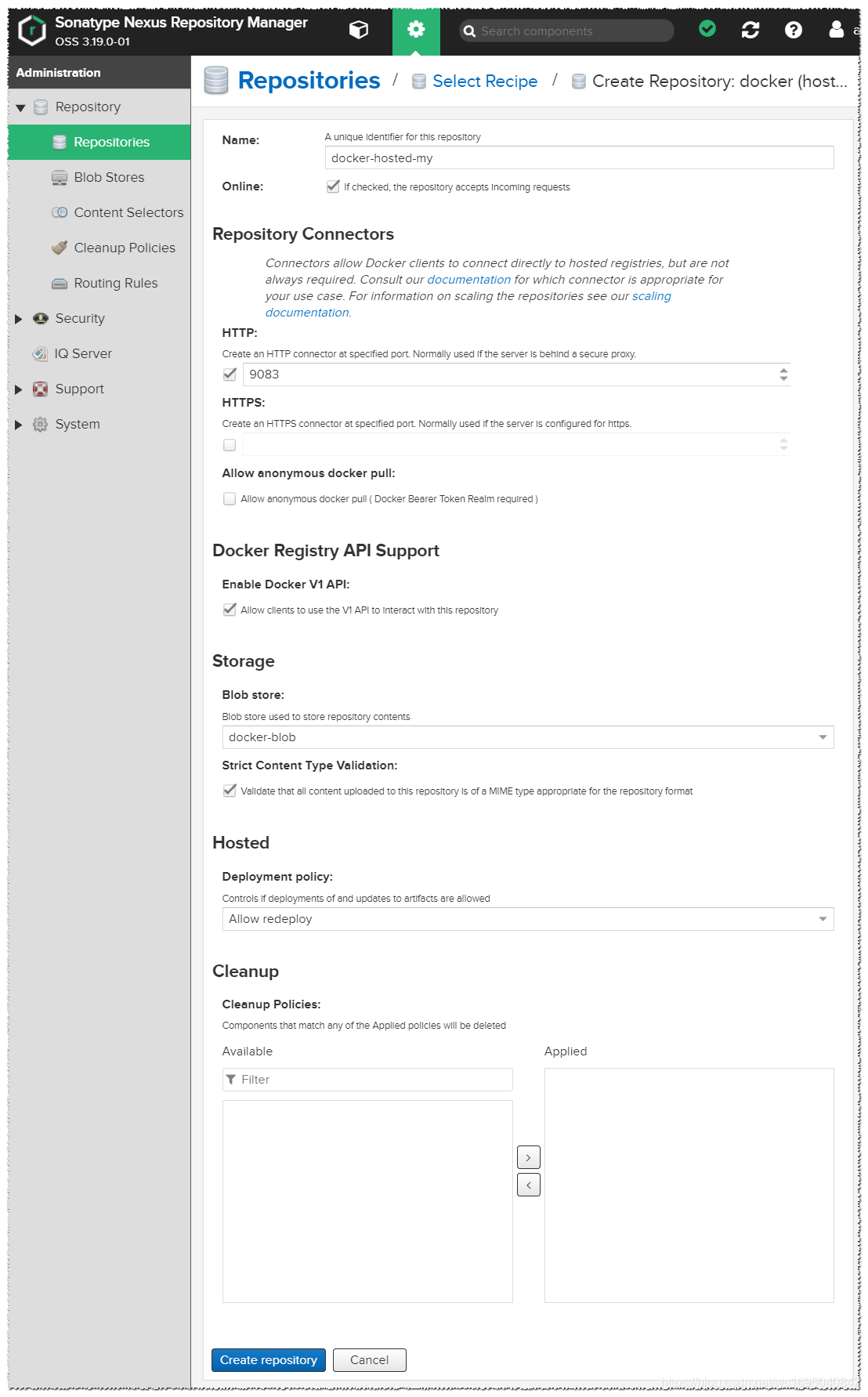Increase the HTTP port with stepper

point(783,370)
